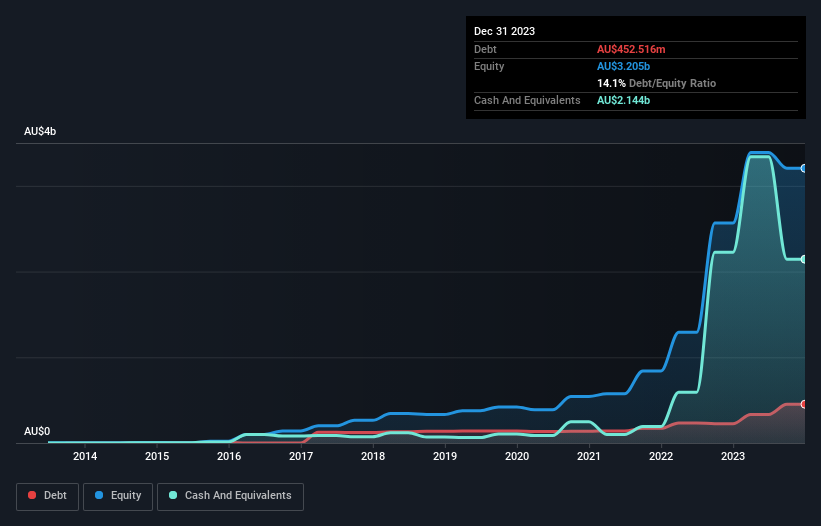Click the AU$3.205b equity value
This screenshot has width=821, height=526.
click(x=623, y=66)
